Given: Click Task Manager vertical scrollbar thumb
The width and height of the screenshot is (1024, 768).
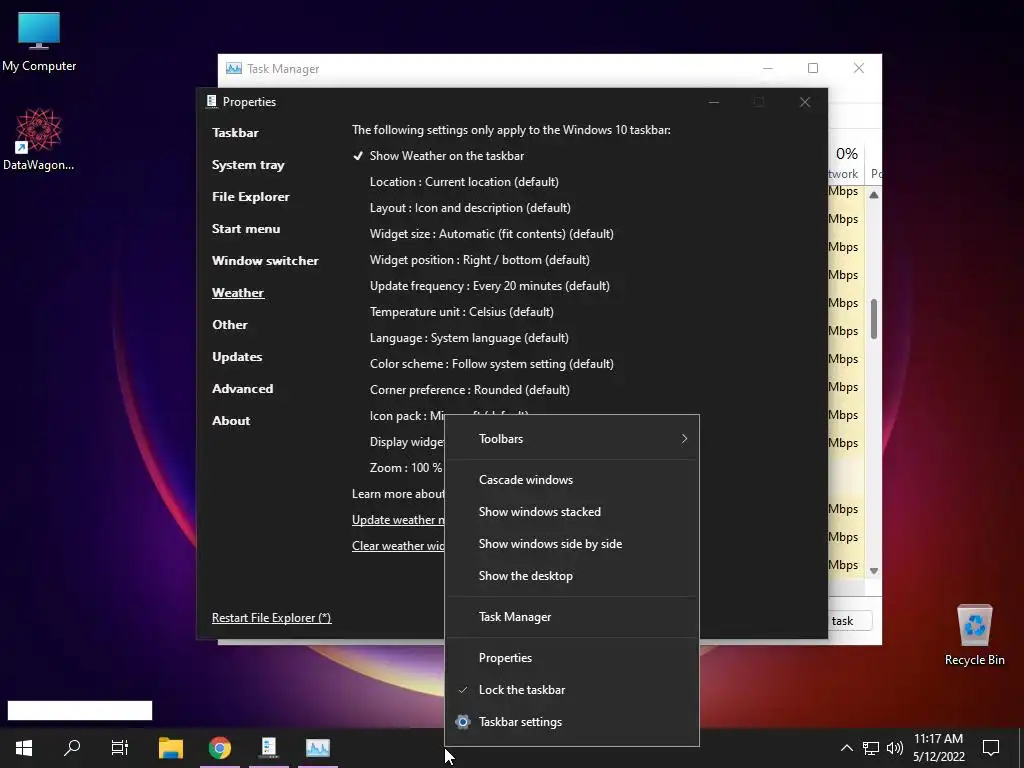Looking at the screenshot, I should (x=874, y=319).
